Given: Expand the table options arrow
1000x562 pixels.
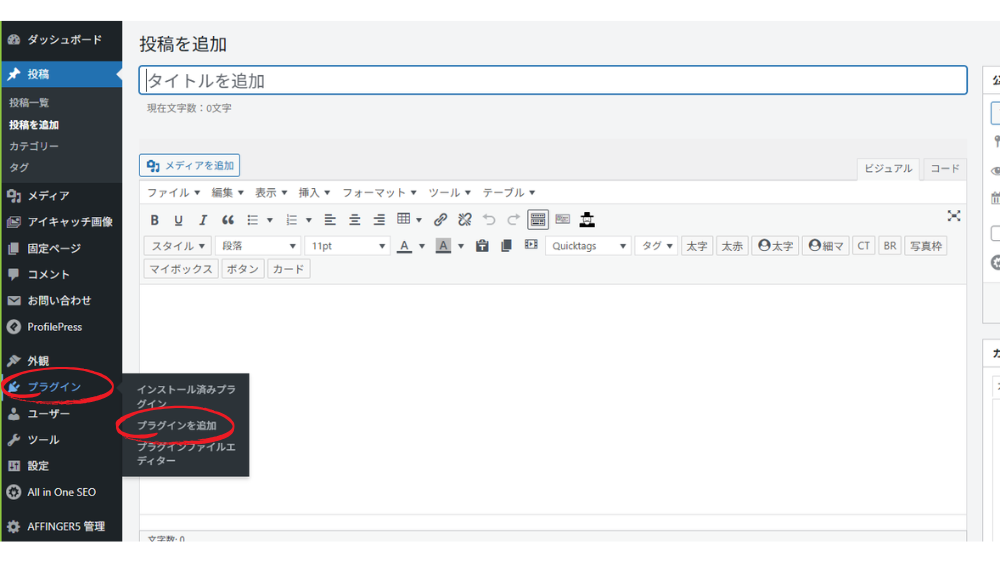Looking at the screenshot, I should (419, 221).
